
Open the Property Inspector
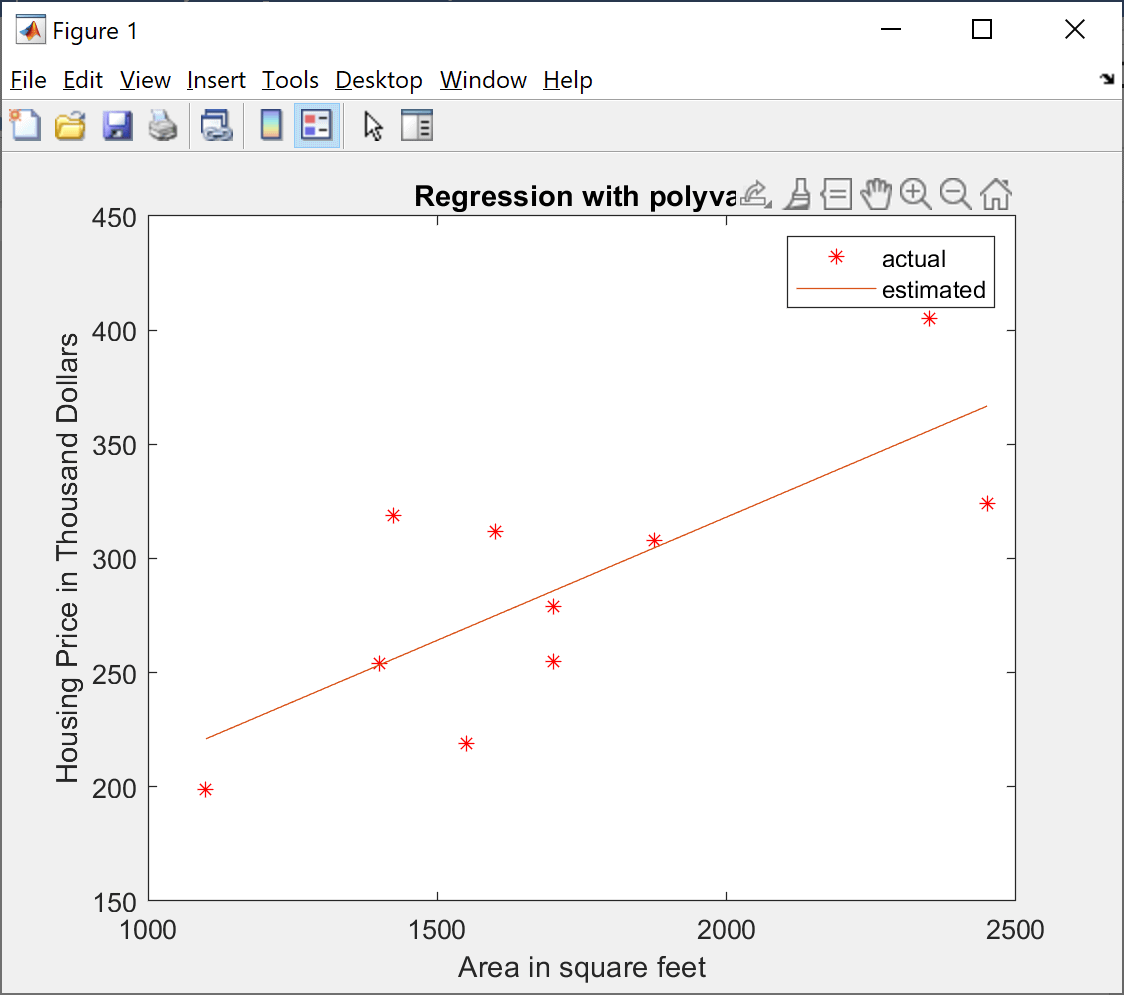pos(417,125)
